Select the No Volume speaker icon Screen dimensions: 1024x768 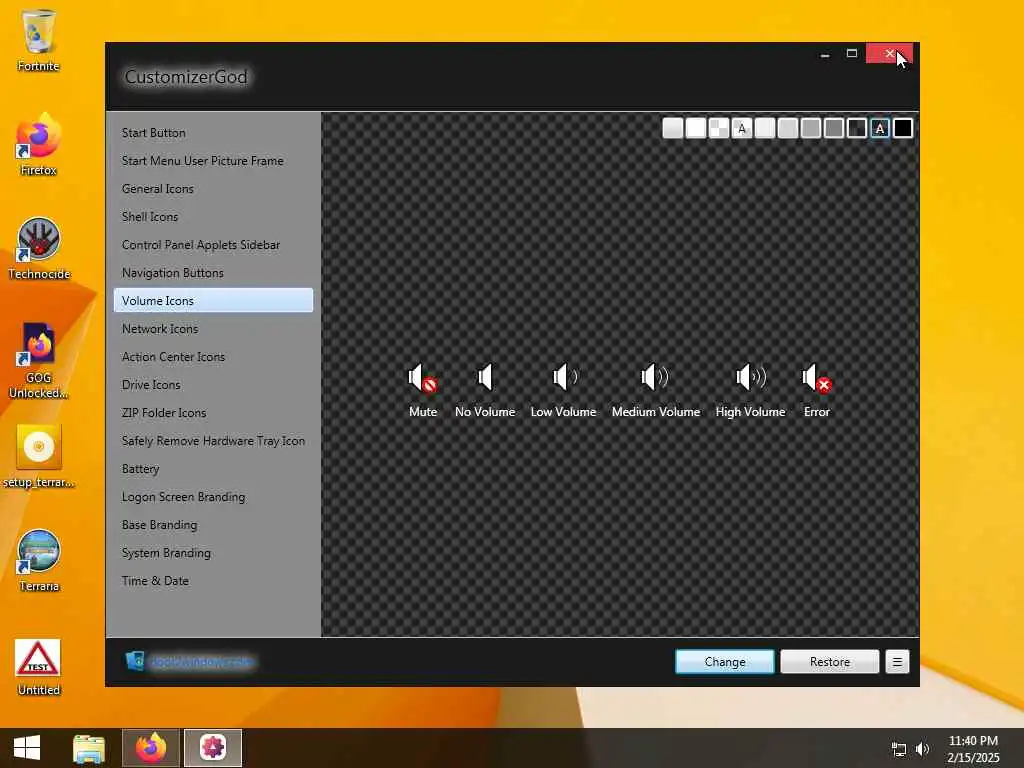coord(485,377)
